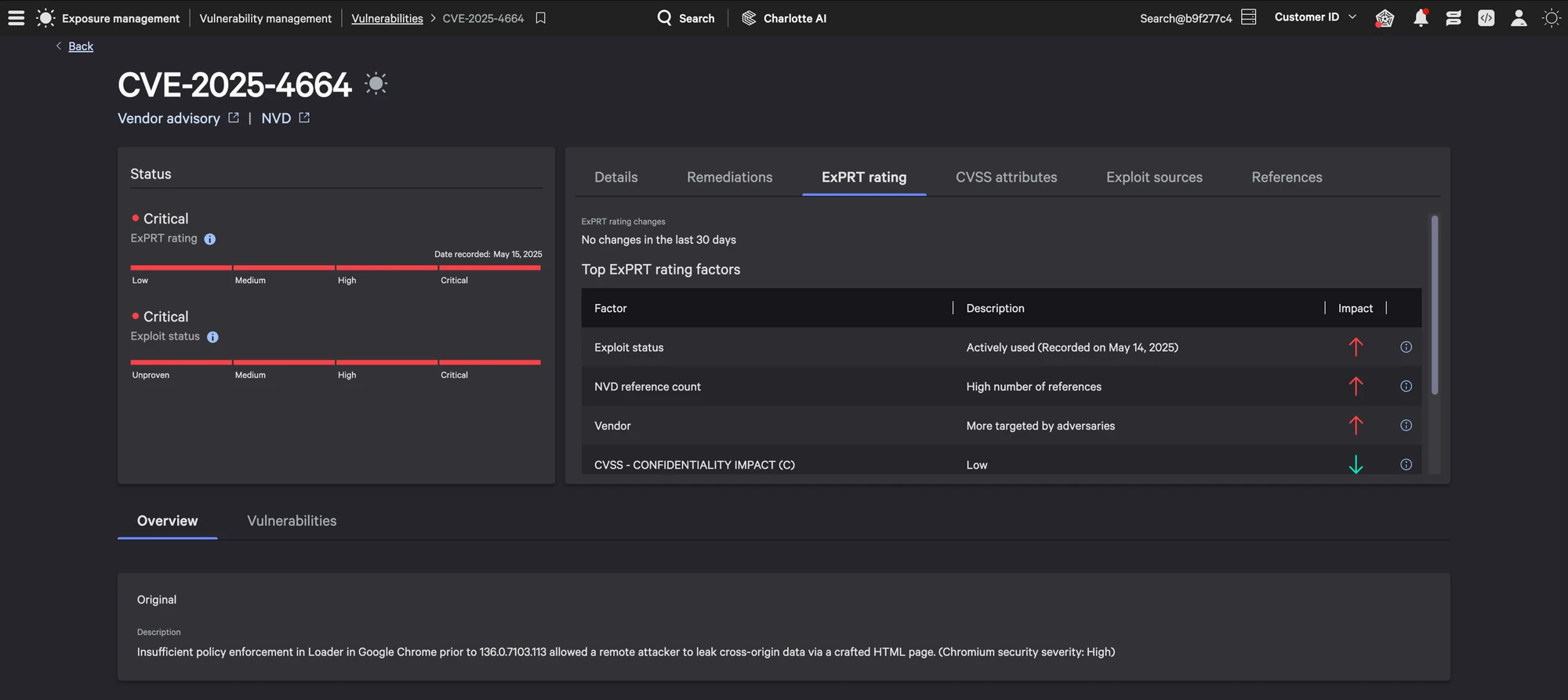Open NVD external link icon
The image size is (1568, 700).
[304, 118]
